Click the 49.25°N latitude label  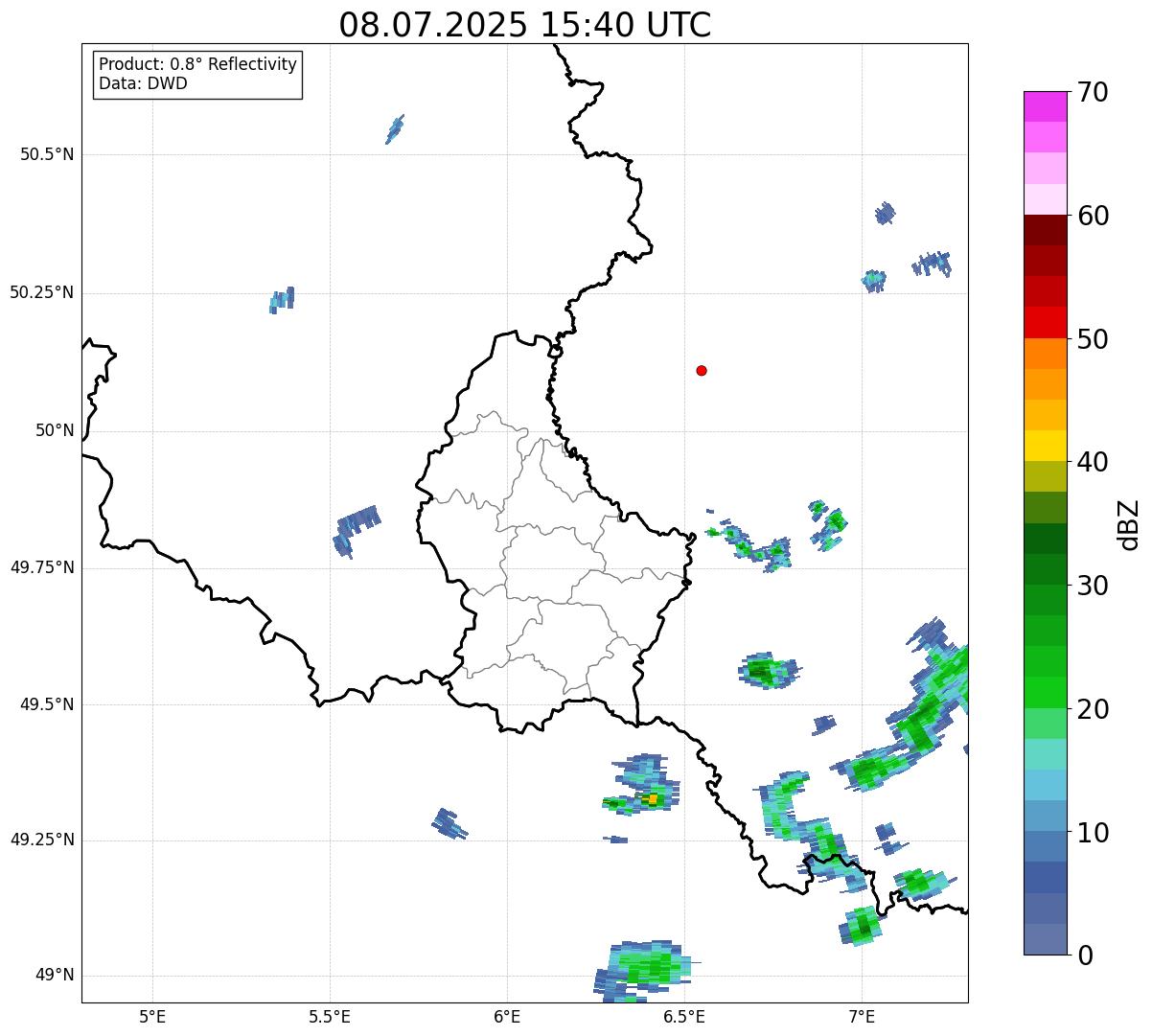pyautogui.click(x=41, y=840)
